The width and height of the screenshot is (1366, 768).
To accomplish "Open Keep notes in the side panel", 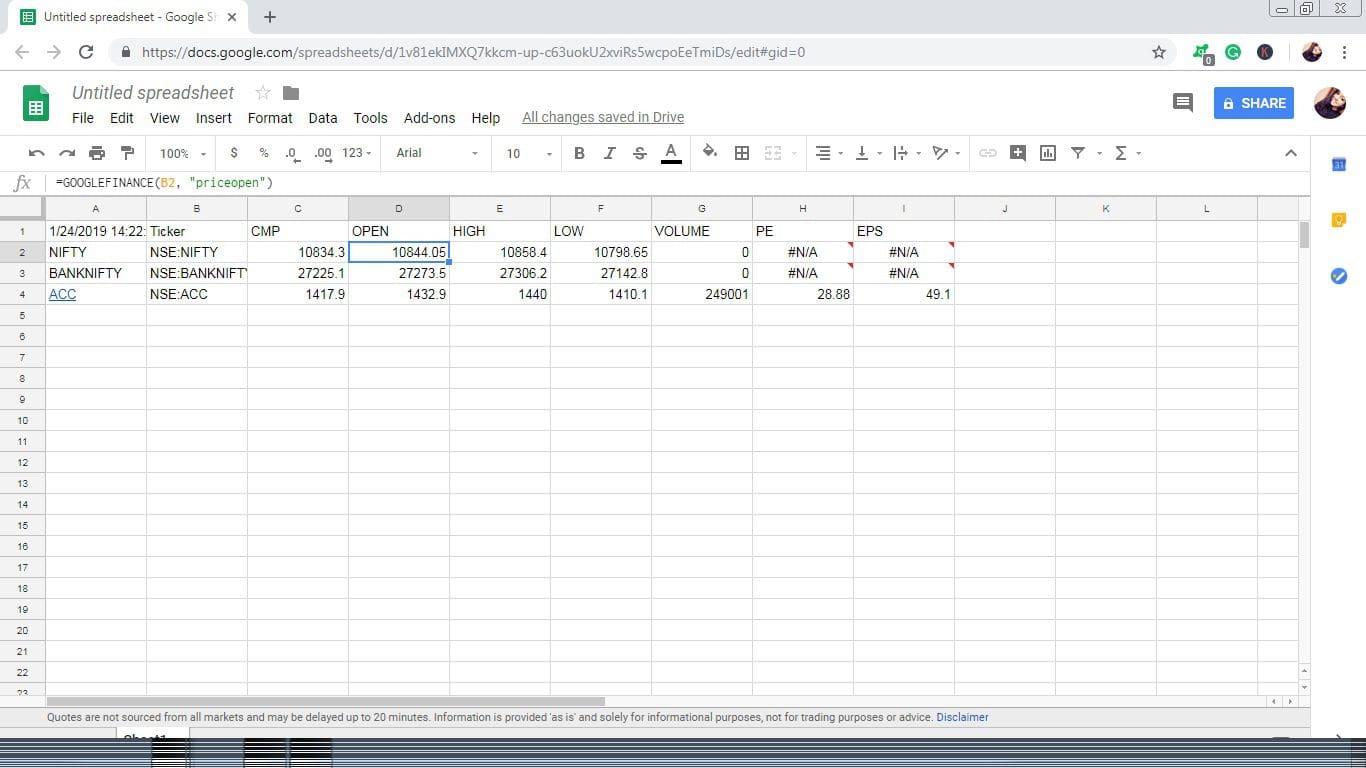I will pos(1339,220).
